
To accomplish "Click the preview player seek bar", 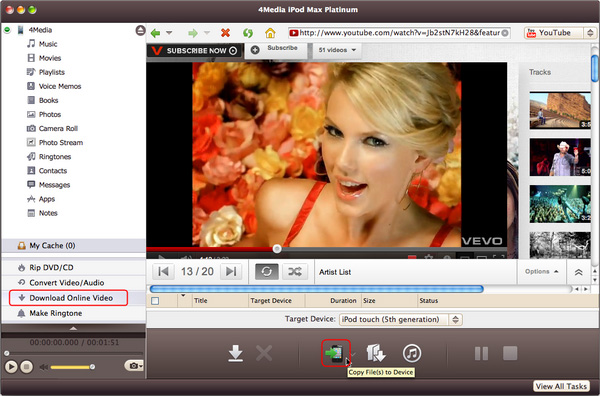I will pyautogui.click(x=73, y=354).
